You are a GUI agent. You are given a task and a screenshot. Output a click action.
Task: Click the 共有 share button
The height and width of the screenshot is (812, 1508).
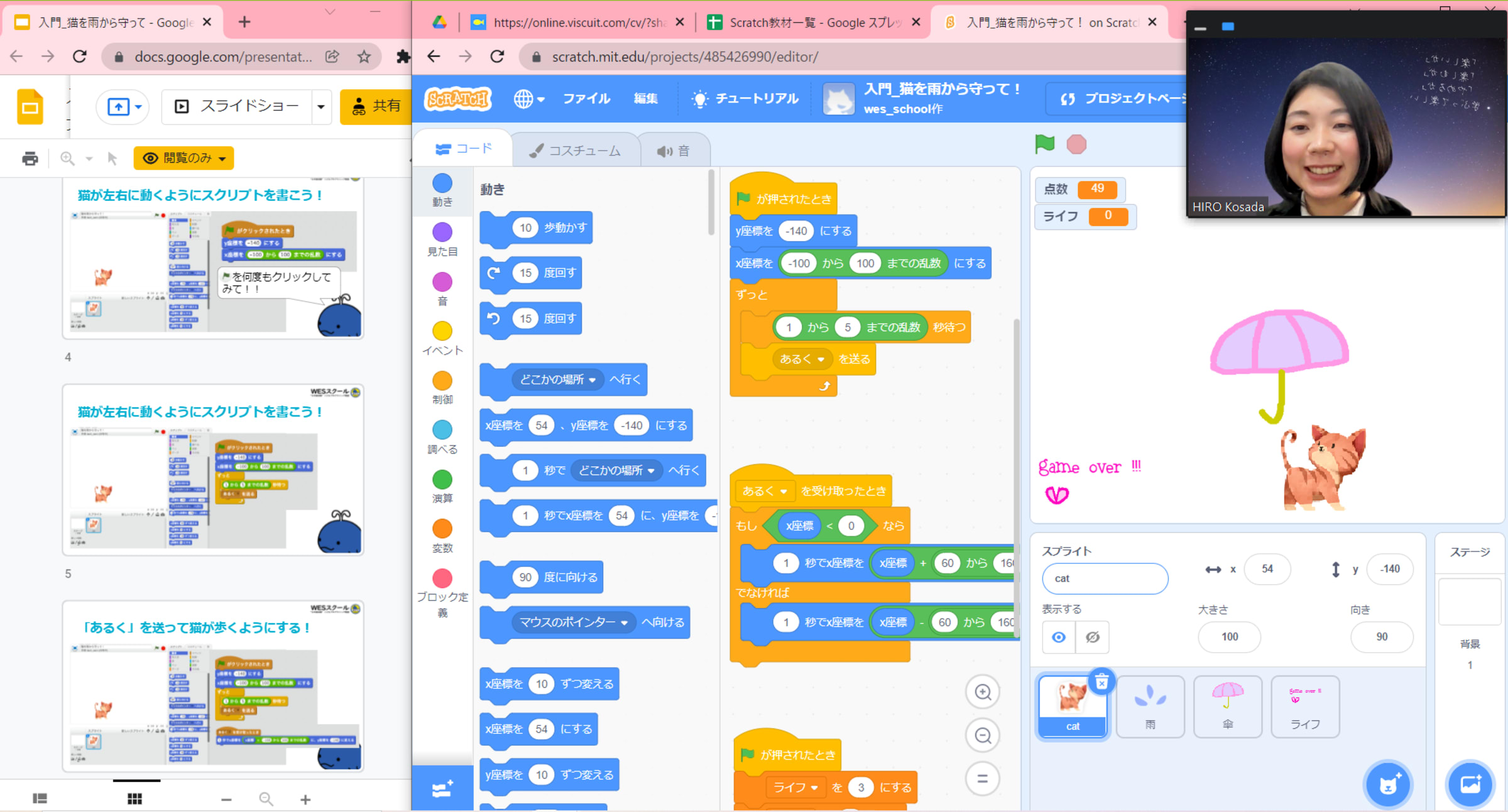(376, 107)
